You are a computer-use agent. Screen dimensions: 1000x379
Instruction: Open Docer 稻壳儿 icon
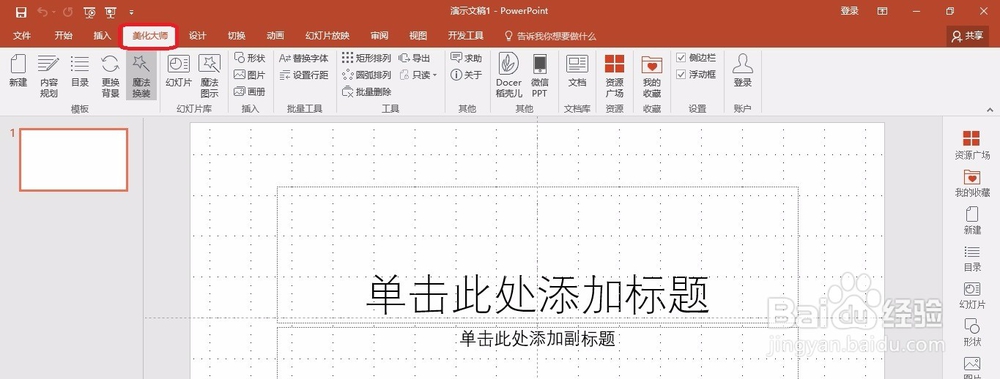coord(509,76)
